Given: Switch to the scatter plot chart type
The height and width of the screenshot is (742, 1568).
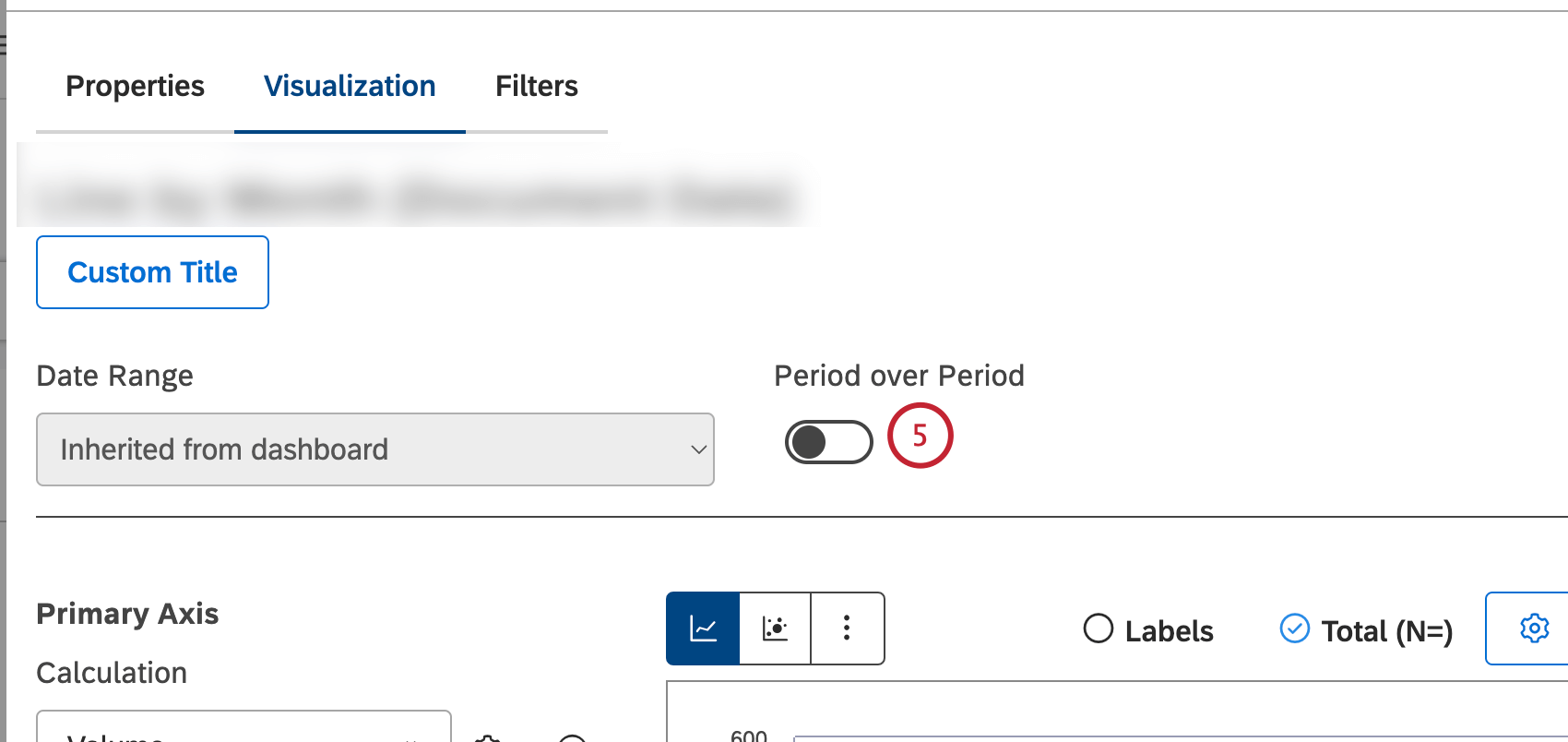Looking at the screenshot, I should pos(775,628).
